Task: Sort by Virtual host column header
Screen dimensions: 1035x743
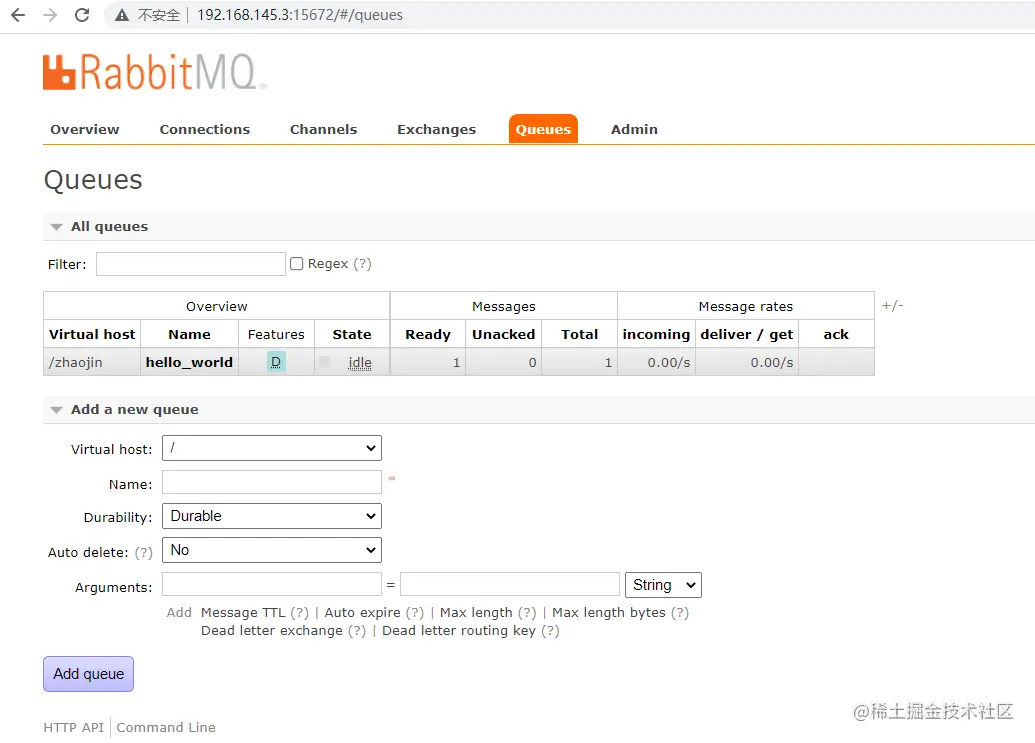Action: (92, 335)
